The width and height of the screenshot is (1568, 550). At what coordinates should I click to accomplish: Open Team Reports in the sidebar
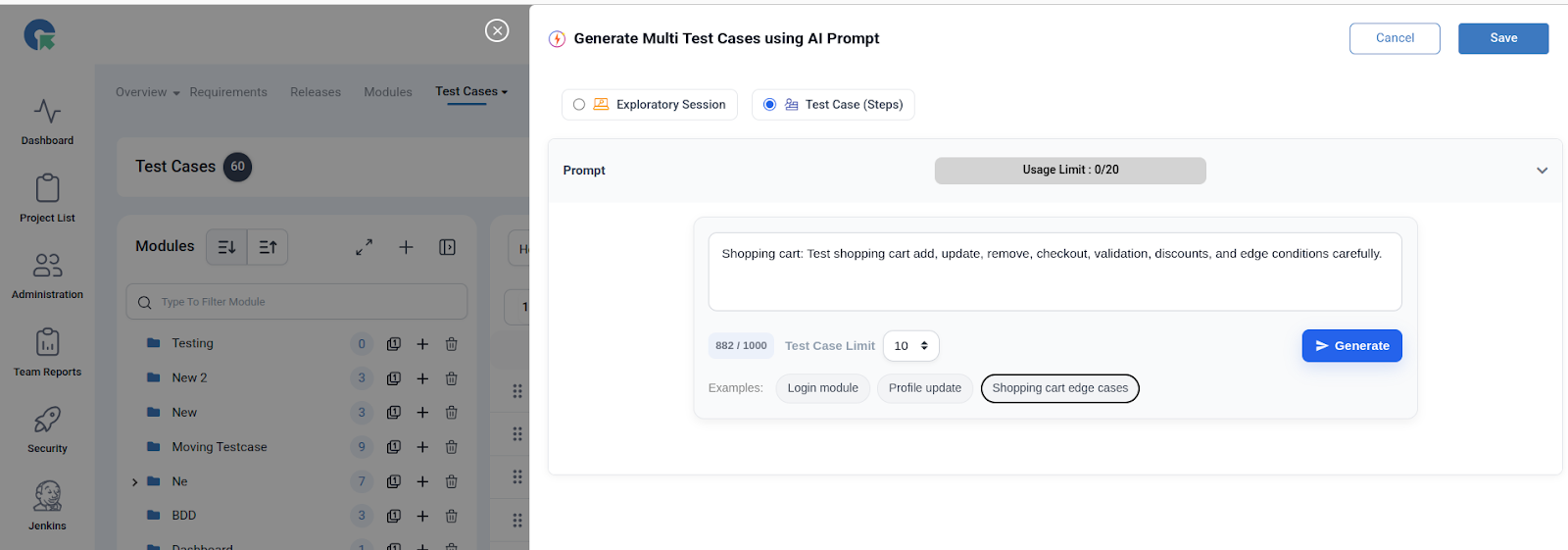coord(47,343)
